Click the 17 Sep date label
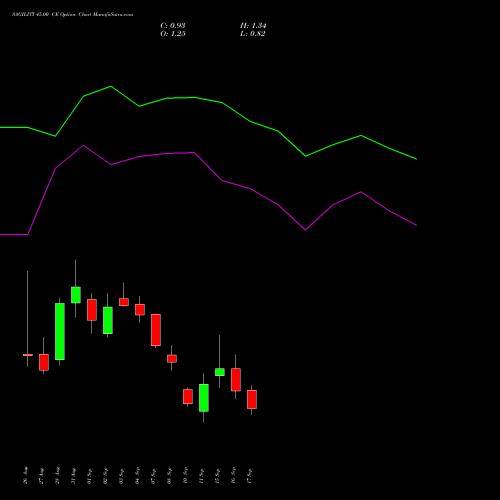 [x=250, y=475]
